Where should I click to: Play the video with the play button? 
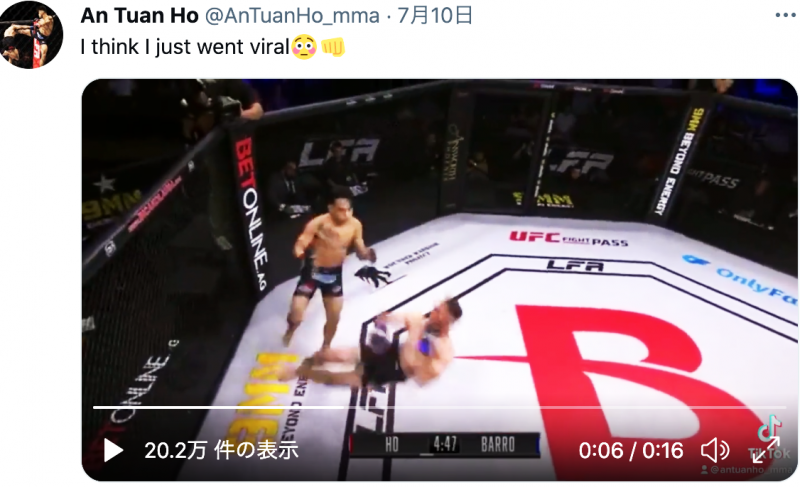coord(113,450)
